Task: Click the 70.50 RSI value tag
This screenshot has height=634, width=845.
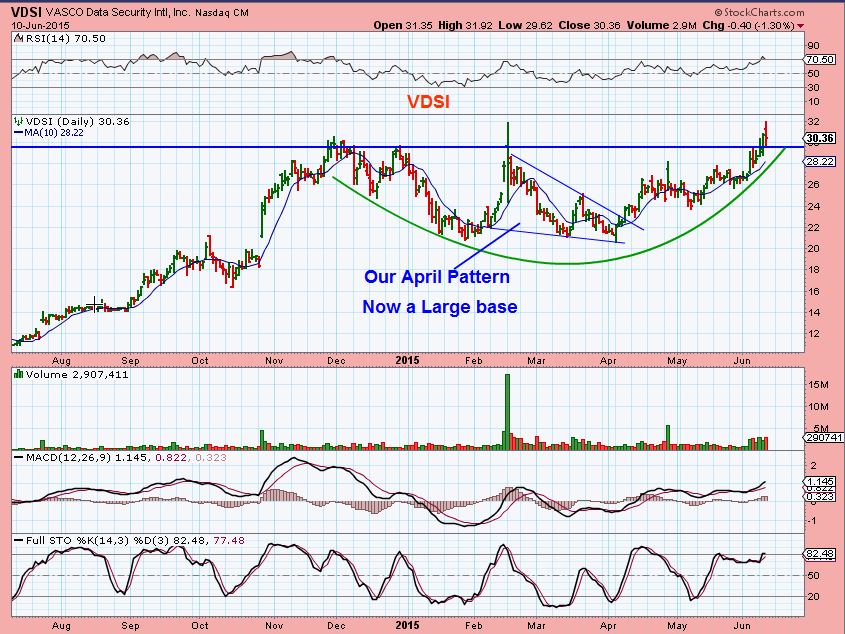Action: click(820, 59)
